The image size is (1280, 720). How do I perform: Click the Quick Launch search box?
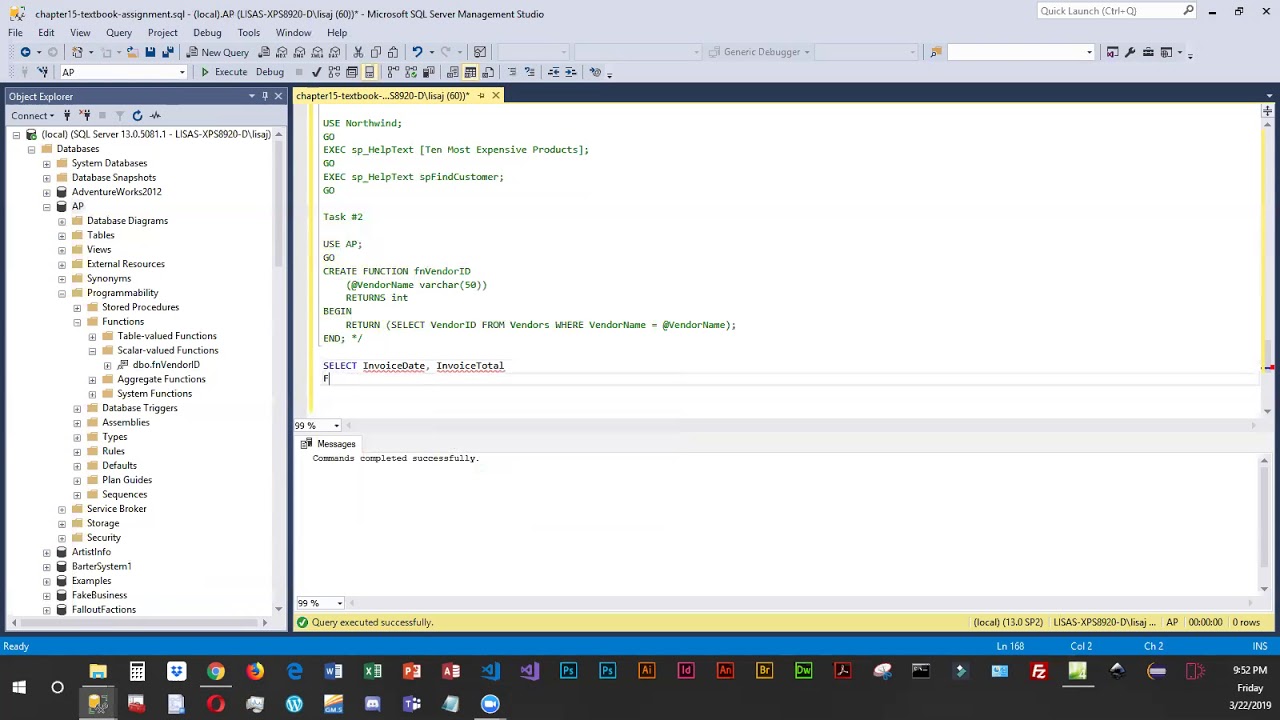pyautogui.click(x=1117, y=11)
